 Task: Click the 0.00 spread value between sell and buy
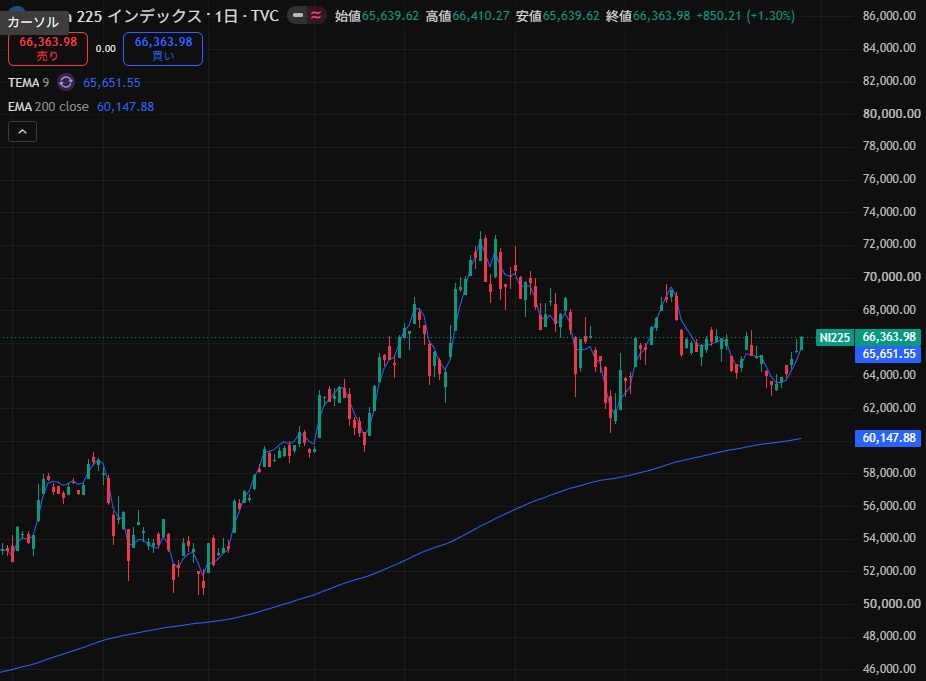(106, 48)
